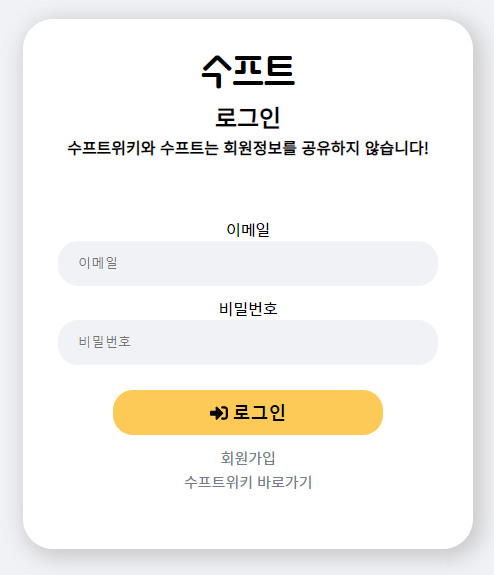This screenshot has height=575, width=494.
Task: Select the right end of the email field
Action: (x=422, y=263)
